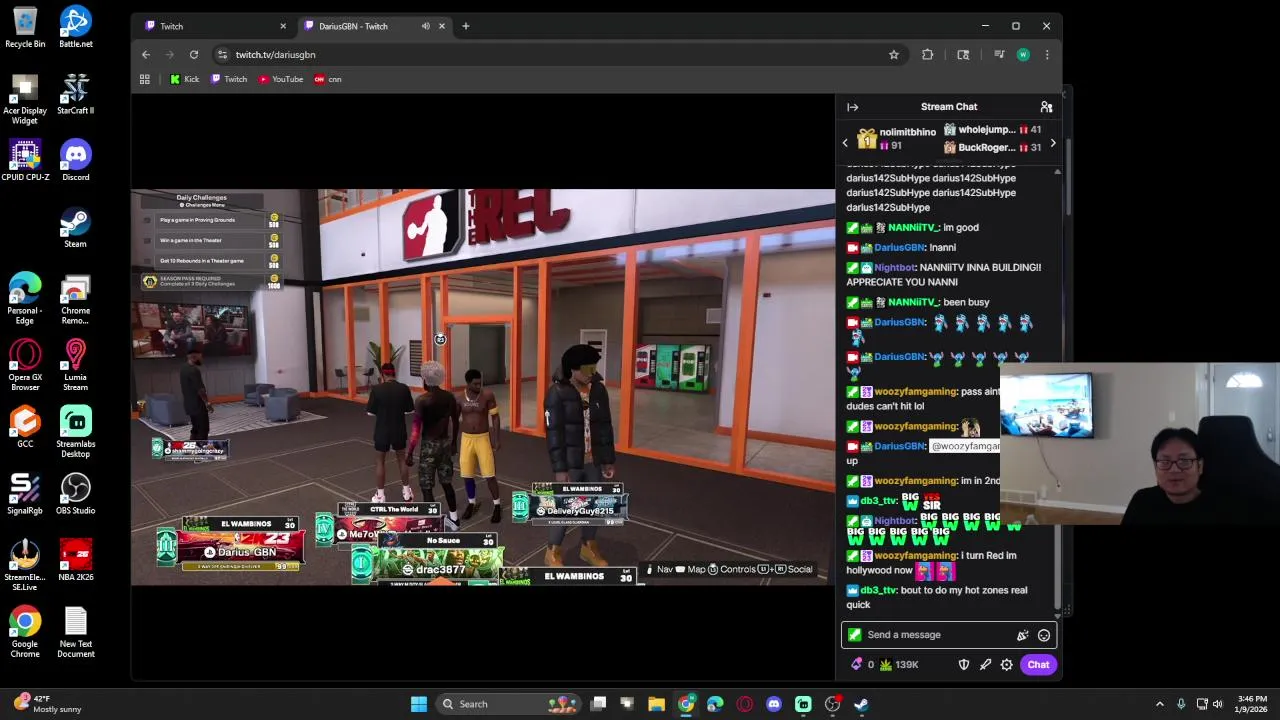Open Chrome three-dot menu
This screenshot has height=720, width=1280.
pyautogui.click(x=1047, y=55)
